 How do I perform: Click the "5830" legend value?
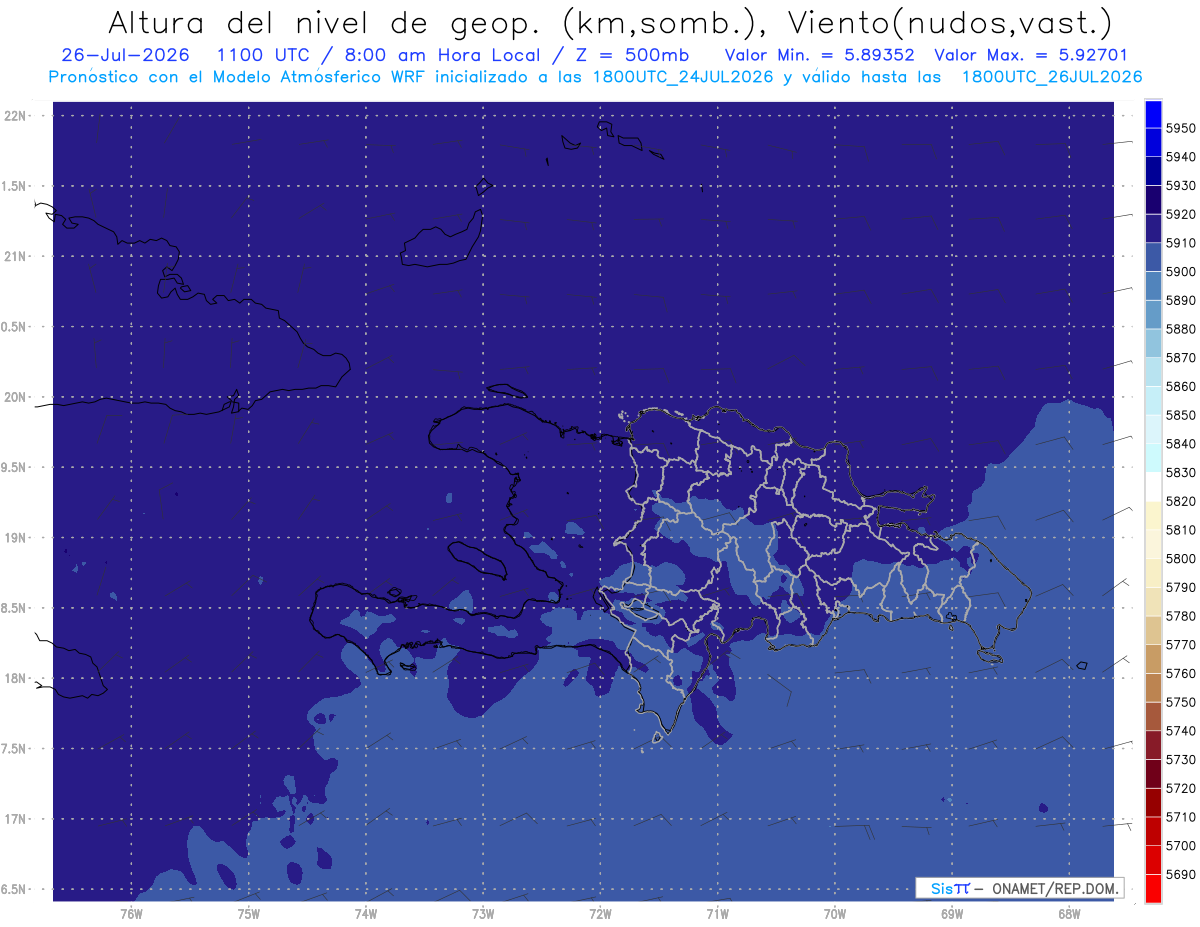point(1180,472)
